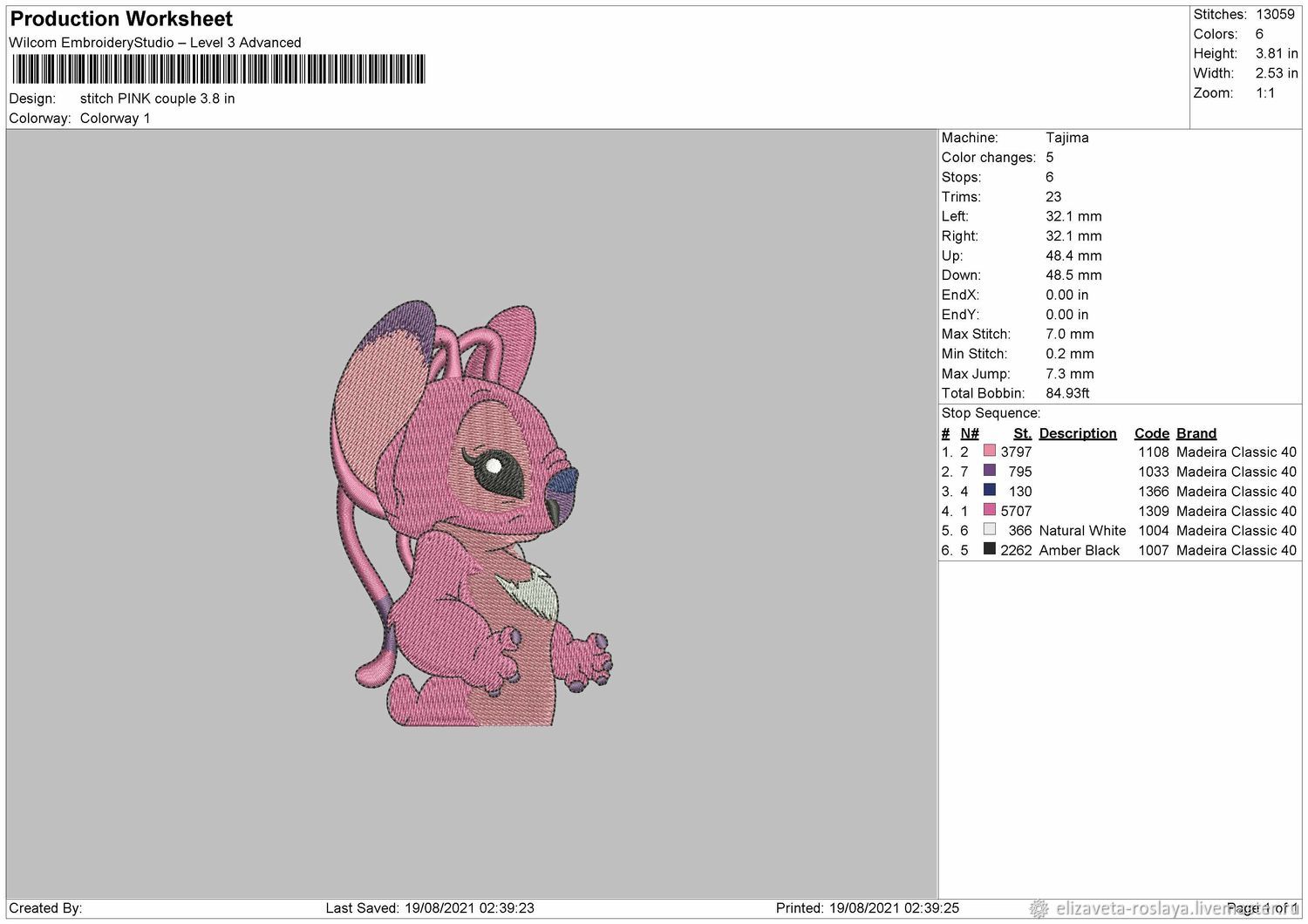Click thread code '1366'

1153,492
